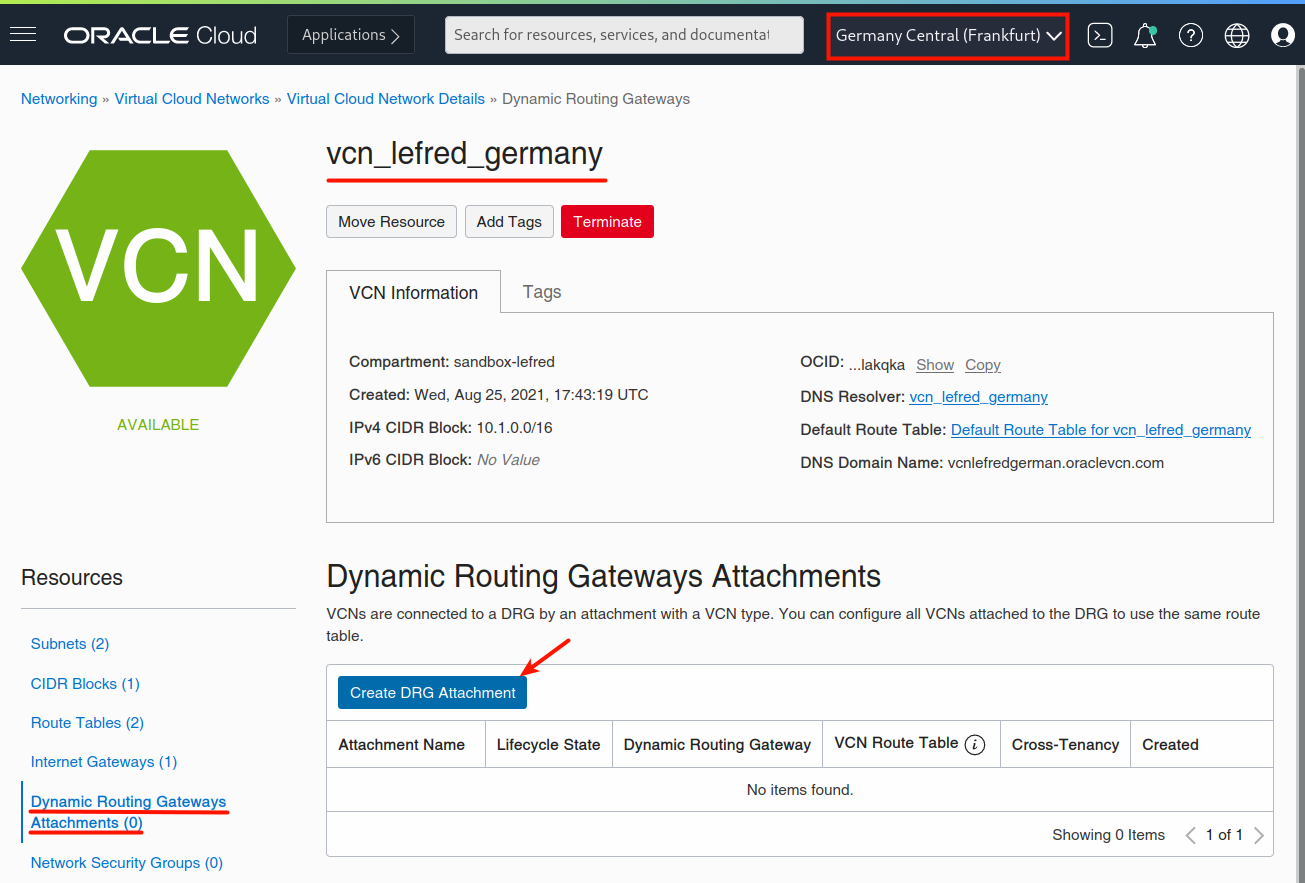Open CIDR Blocks (1) resource list
Image resolution: width=1305 pixels, height=883 pixels.
[85, 684]
